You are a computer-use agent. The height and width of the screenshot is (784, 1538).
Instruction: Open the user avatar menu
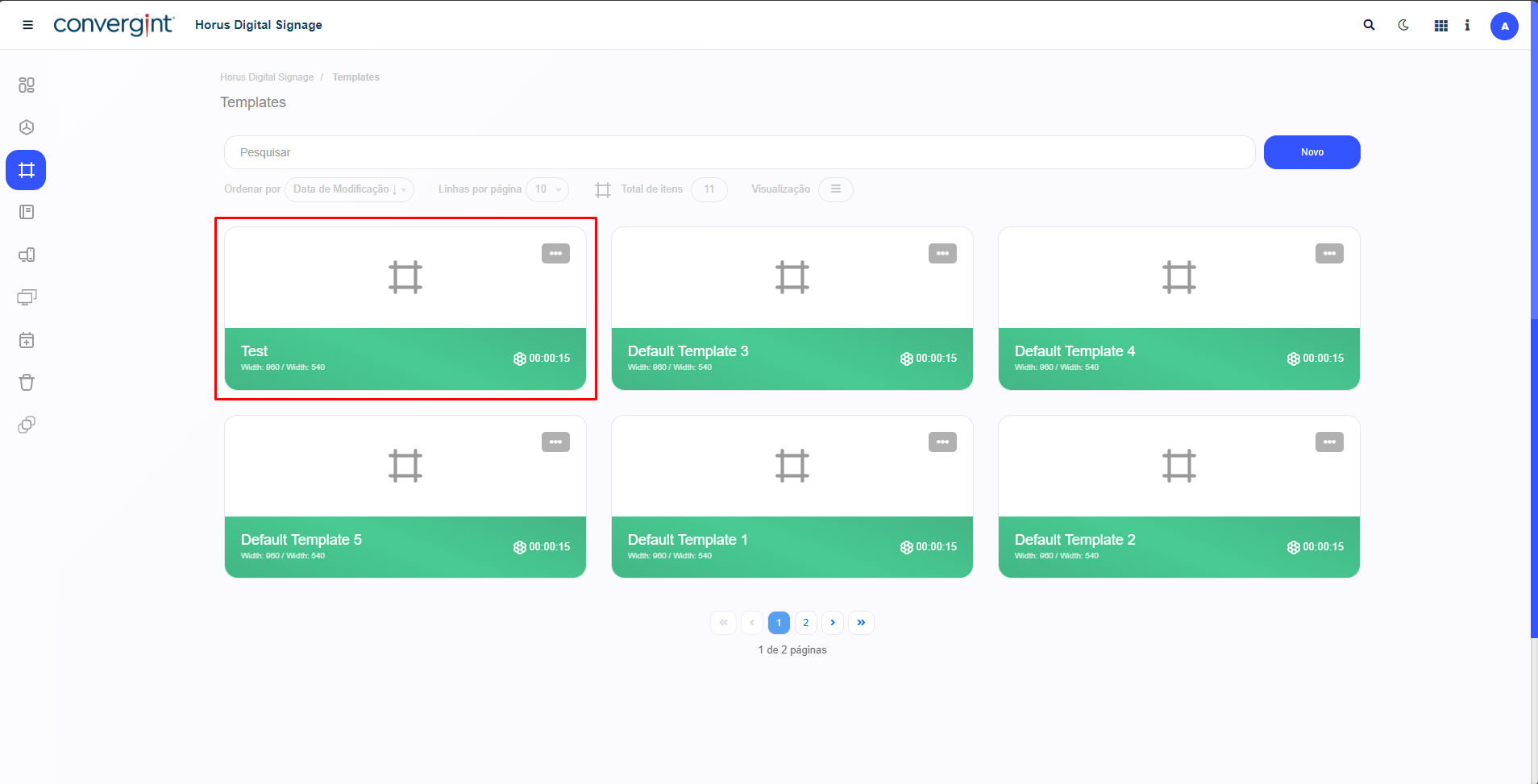click(x=1504, y=26)
